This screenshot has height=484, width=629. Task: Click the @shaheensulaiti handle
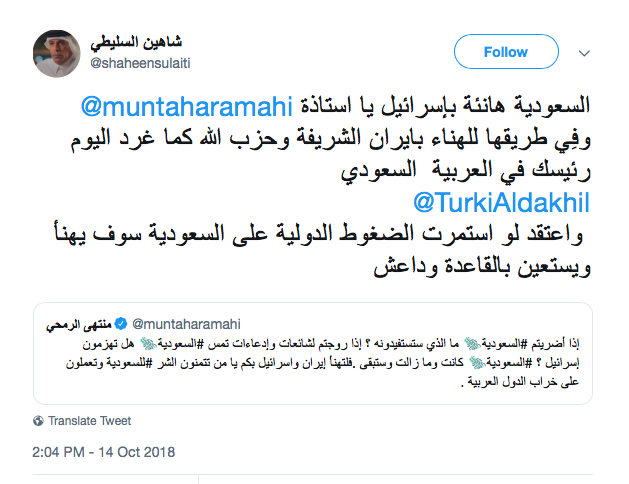(x=141, y=62)
